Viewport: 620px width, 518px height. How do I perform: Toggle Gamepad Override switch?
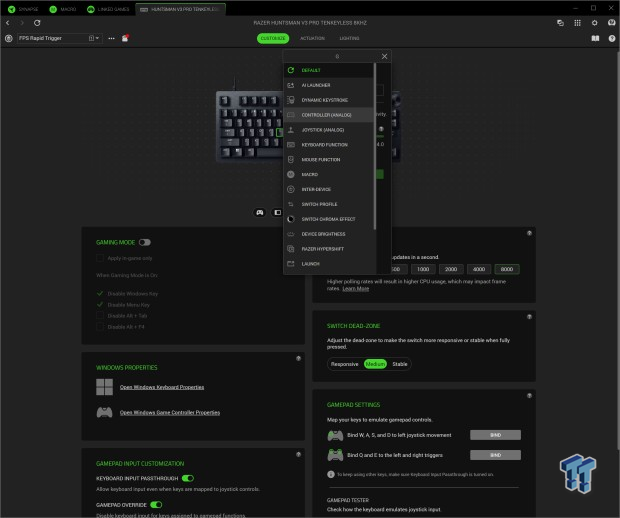(x=156, y=505)
